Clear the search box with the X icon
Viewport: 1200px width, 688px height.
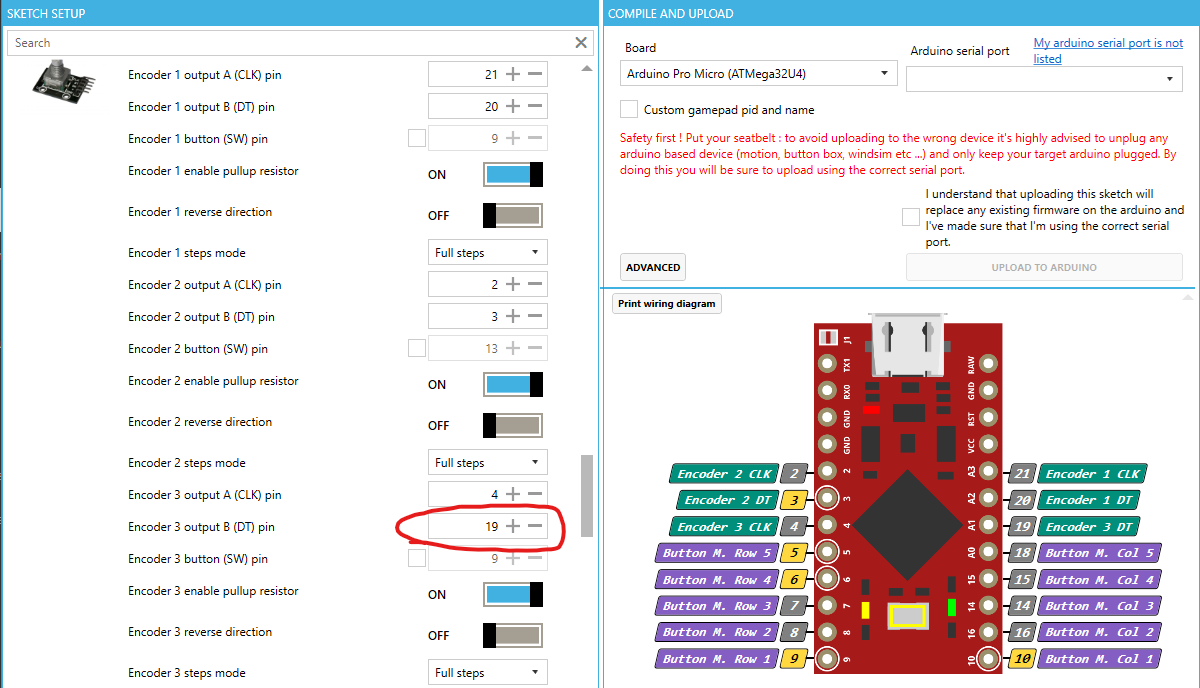580,42
